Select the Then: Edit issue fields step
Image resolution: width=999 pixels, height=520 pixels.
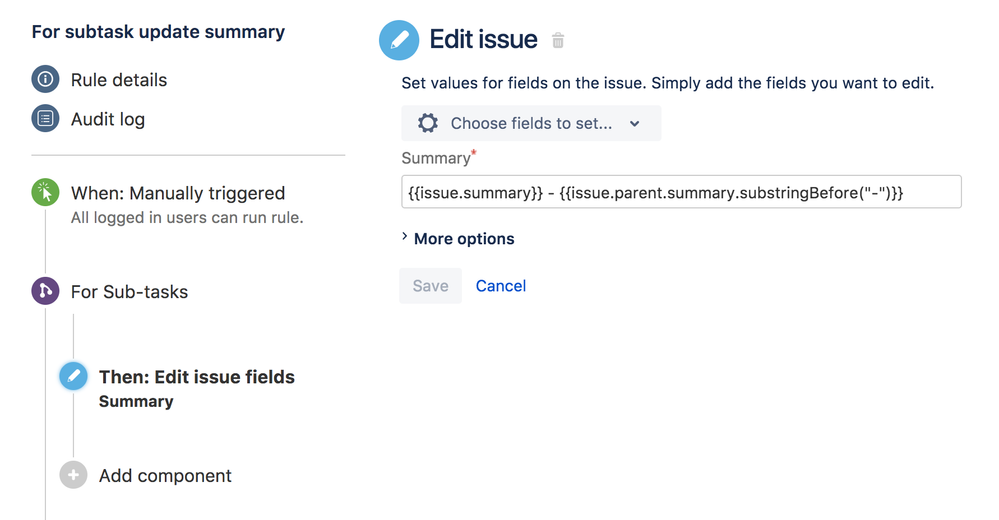(x=196, y=377)
